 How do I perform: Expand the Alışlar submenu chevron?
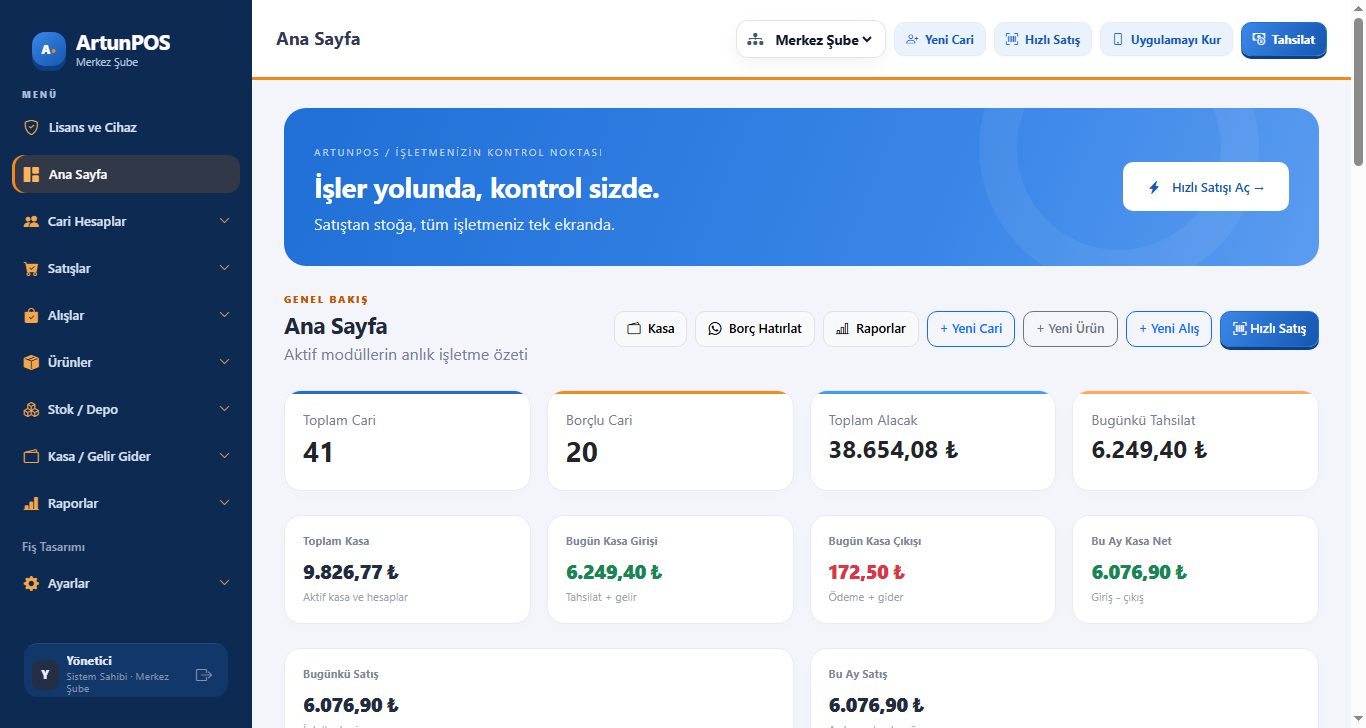(x=224, y=315)
